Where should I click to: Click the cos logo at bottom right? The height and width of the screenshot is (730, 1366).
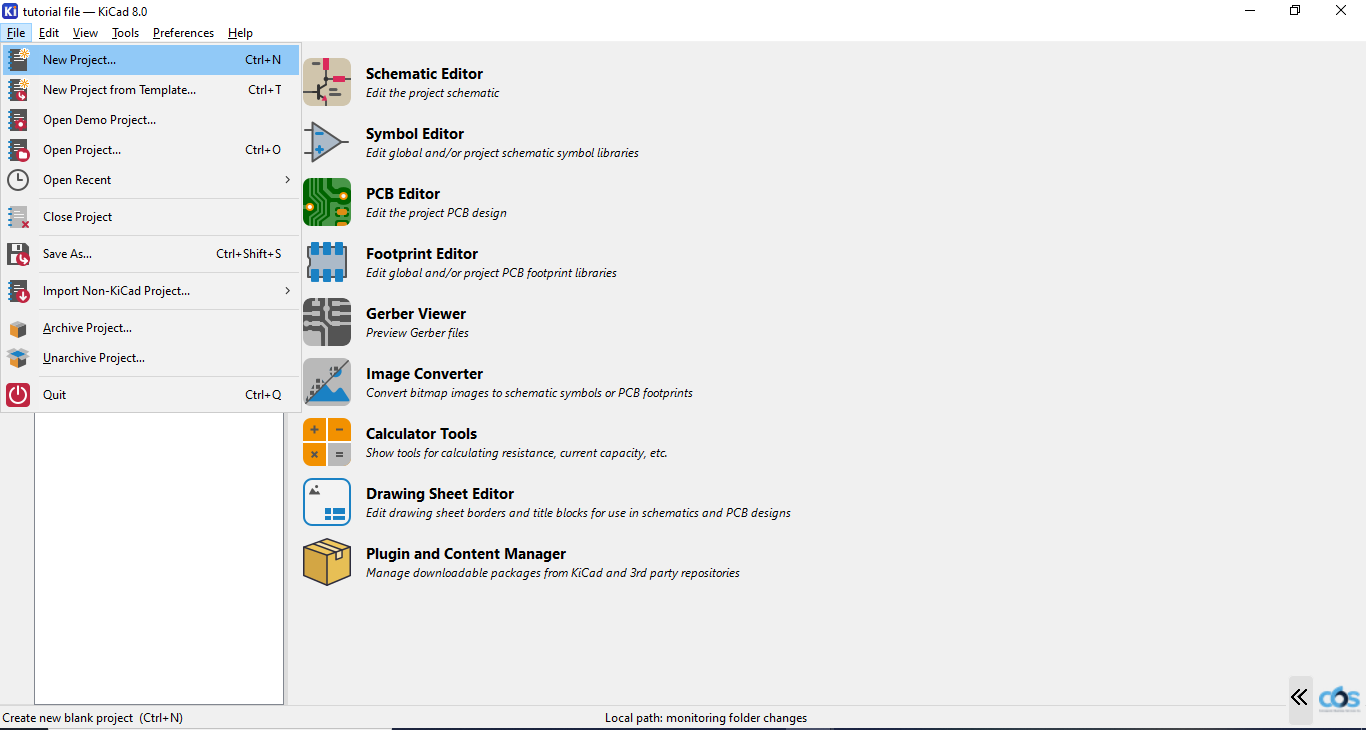pos(1340,698)
